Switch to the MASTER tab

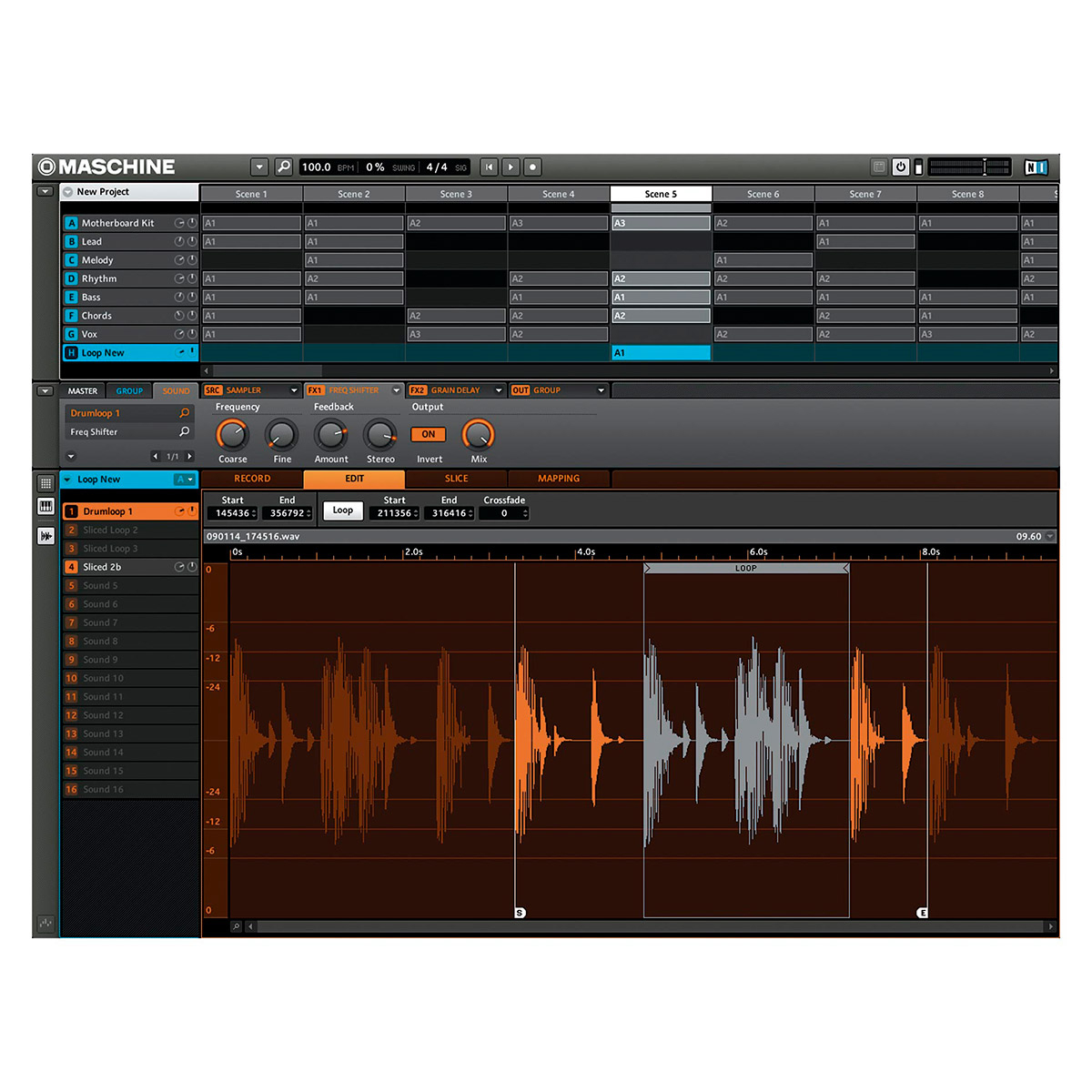coord(83,391)
